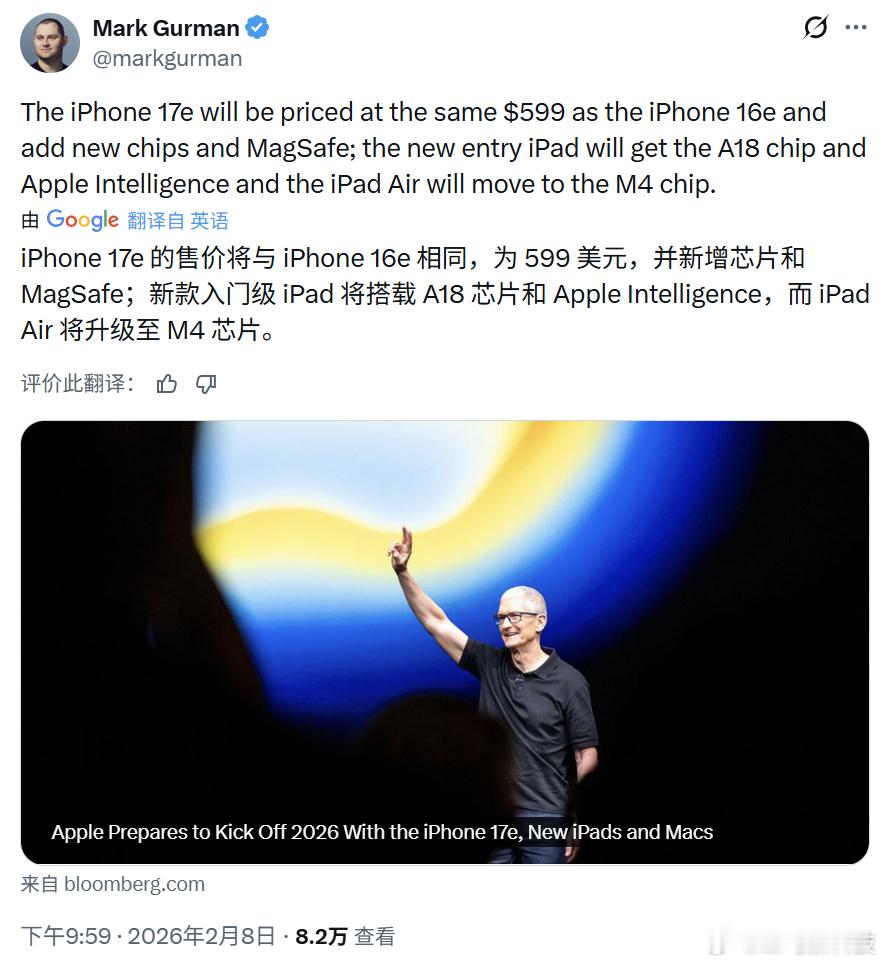
Task: Open the @markgurman handle link
Action: 167,58
